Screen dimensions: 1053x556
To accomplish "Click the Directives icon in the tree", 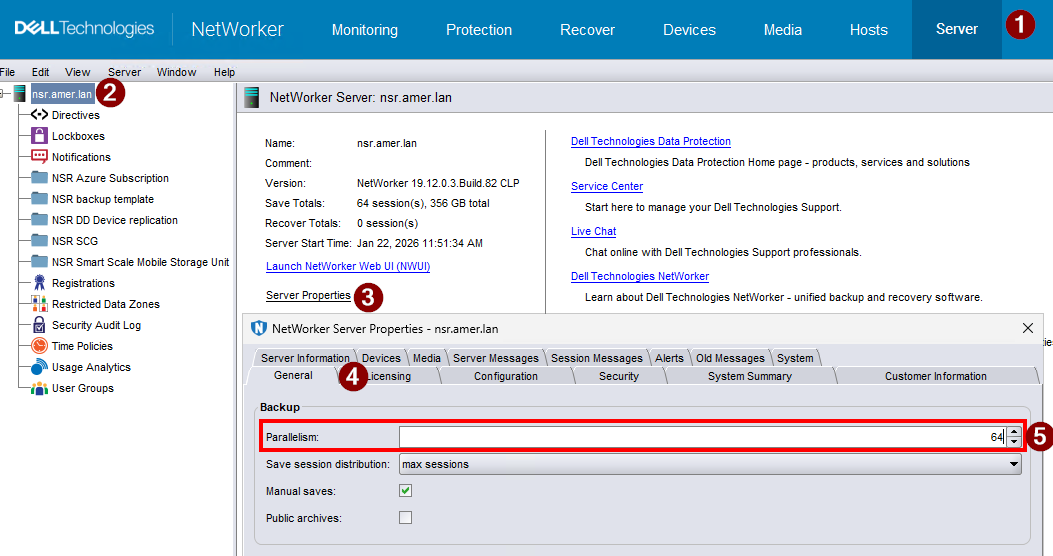I will [39, 115].
